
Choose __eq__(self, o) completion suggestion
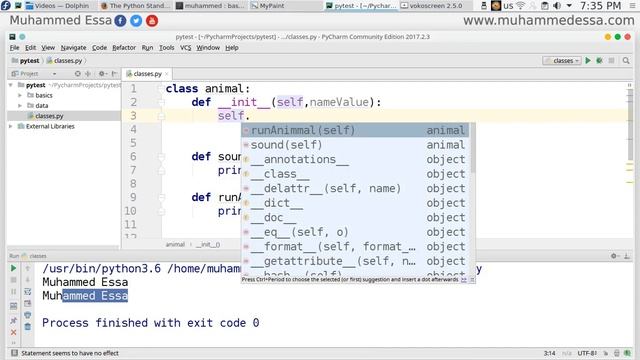tap(355, 232)
